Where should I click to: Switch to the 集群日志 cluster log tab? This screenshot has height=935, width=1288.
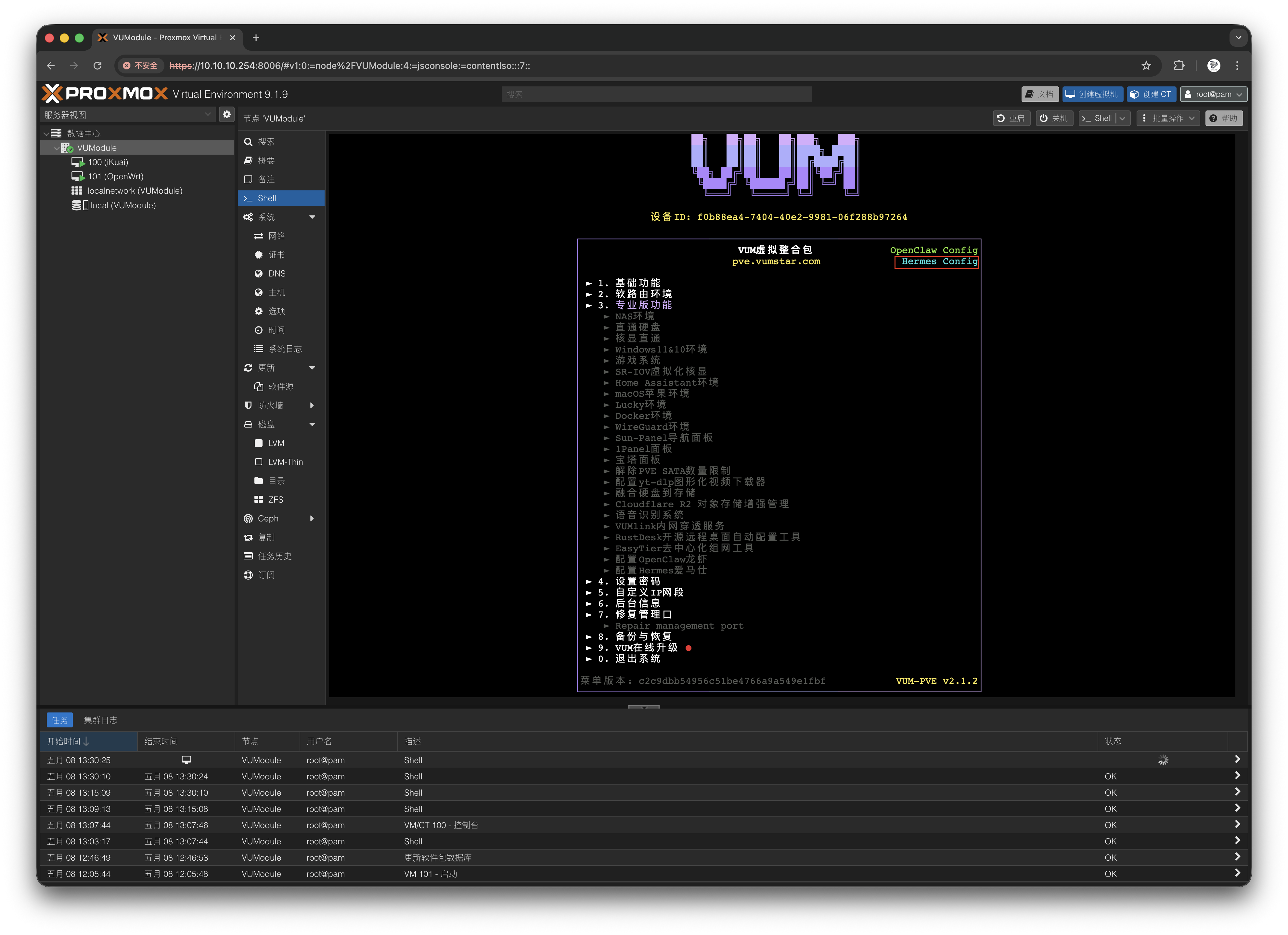(x=100, y=720)
